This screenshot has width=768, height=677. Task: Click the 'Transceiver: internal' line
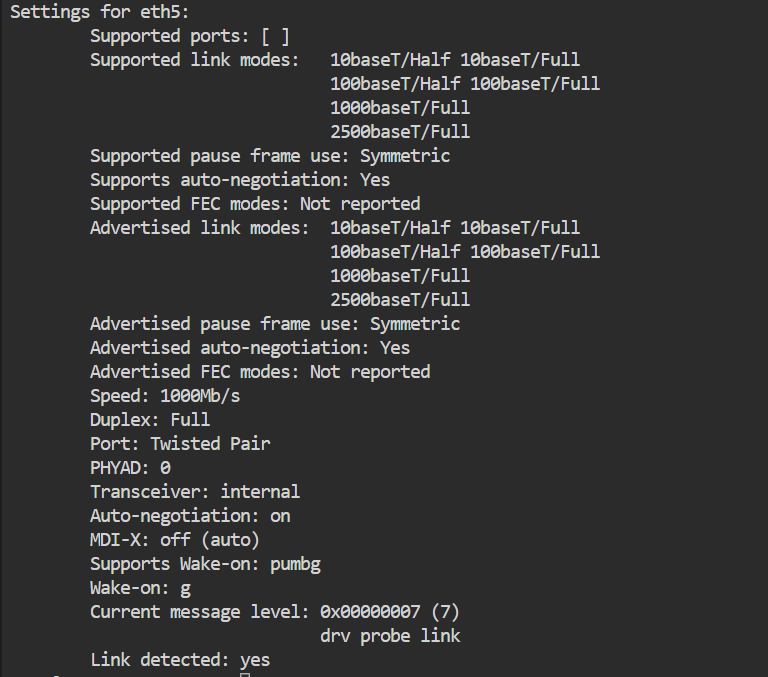point(195,492)
